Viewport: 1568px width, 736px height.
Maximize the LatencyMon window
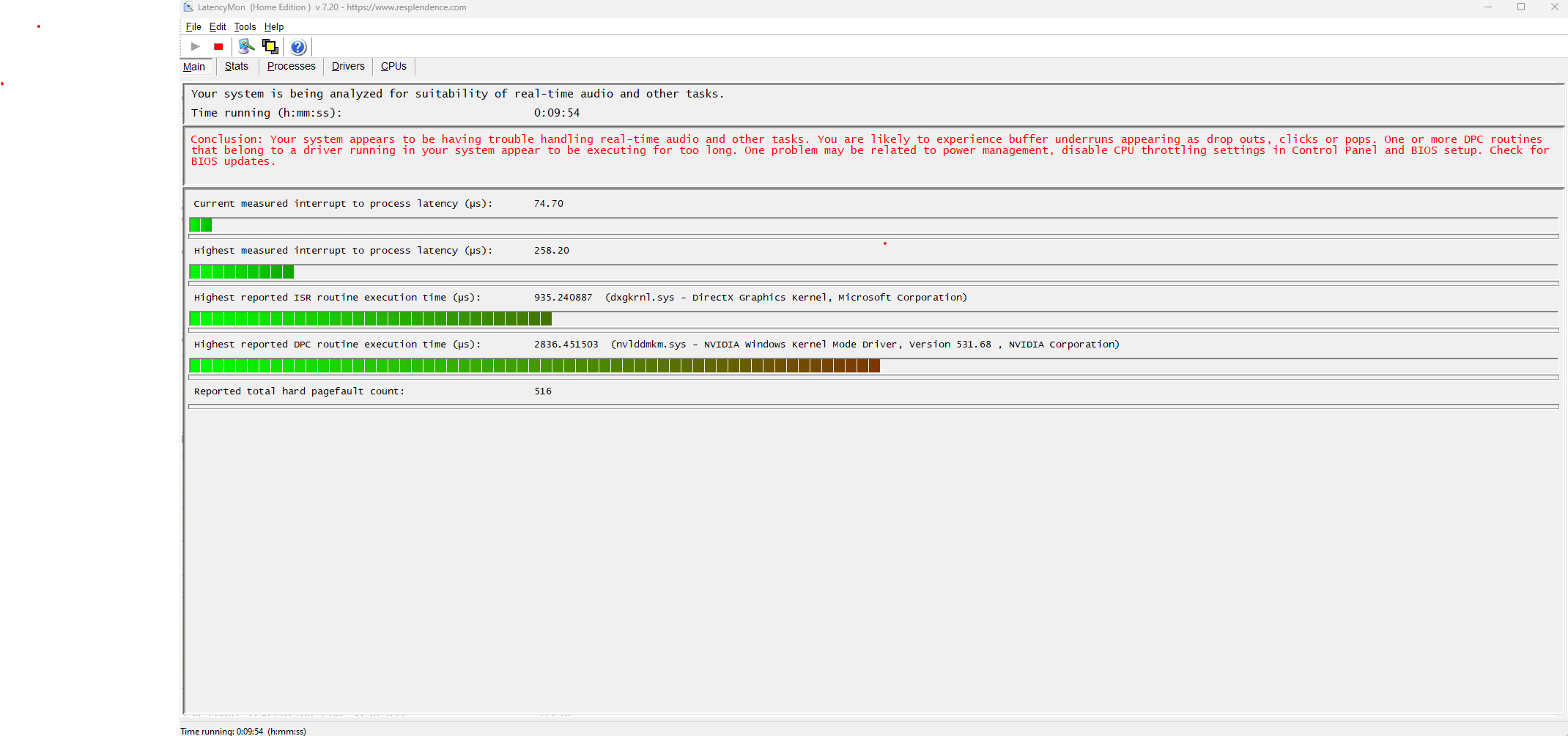tap(1521, 7)
